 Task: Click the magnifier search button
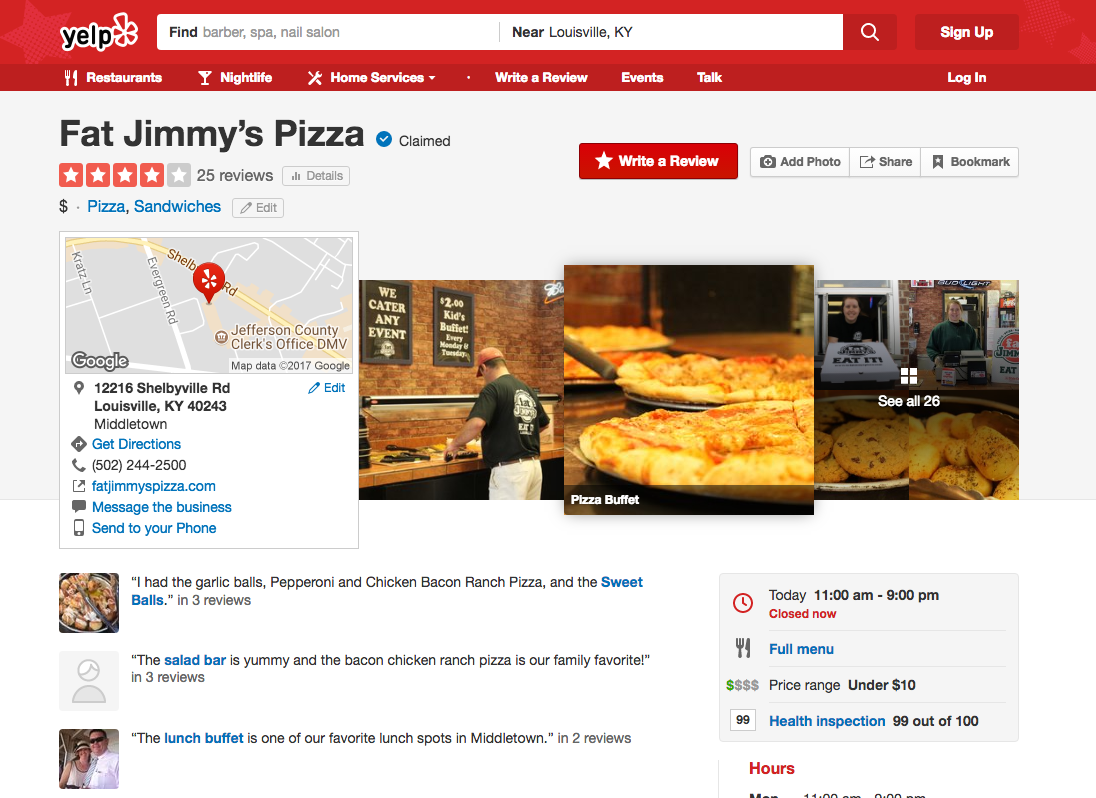click(x=870, y=32)
